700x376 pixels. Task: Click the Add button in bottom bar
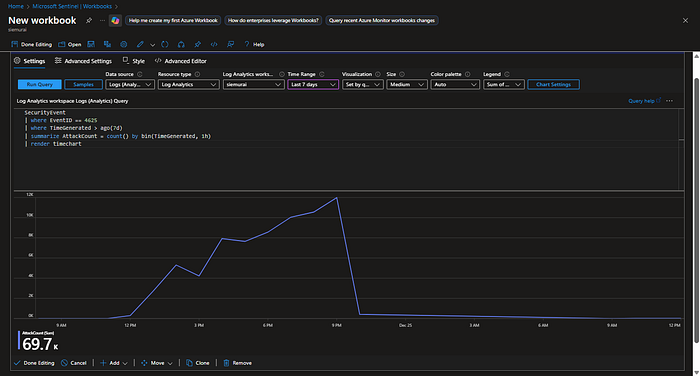(x=109, y=363)
